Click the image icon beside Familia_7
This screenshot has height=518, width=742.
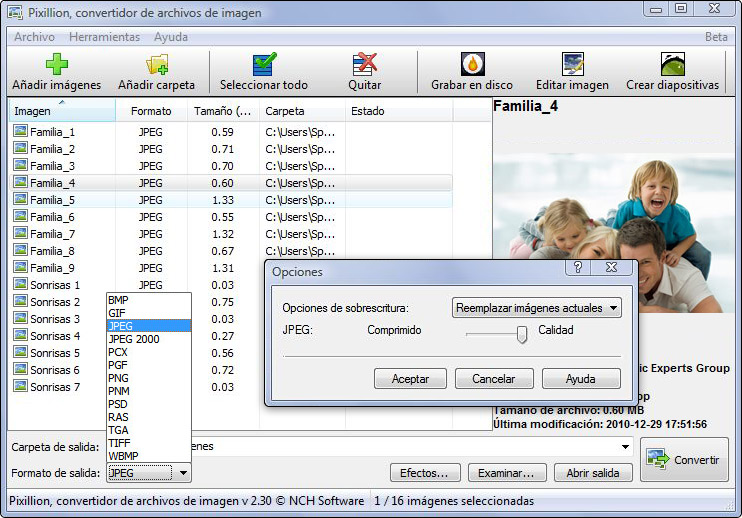(x=20, y=233)
